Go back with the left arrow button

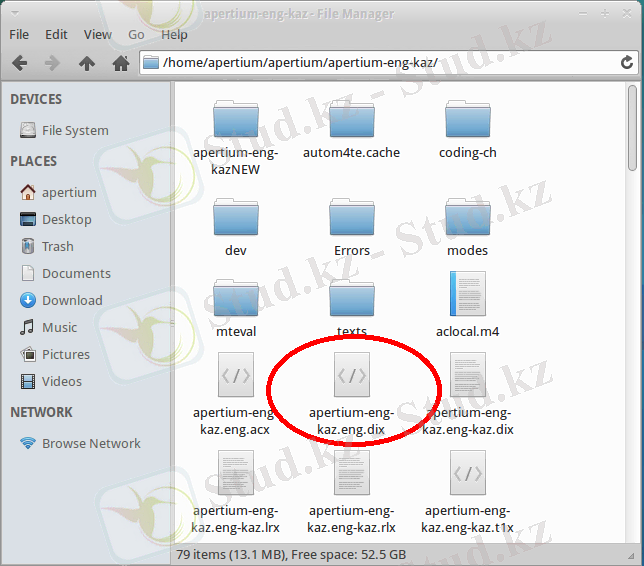[x=19, y=63]
